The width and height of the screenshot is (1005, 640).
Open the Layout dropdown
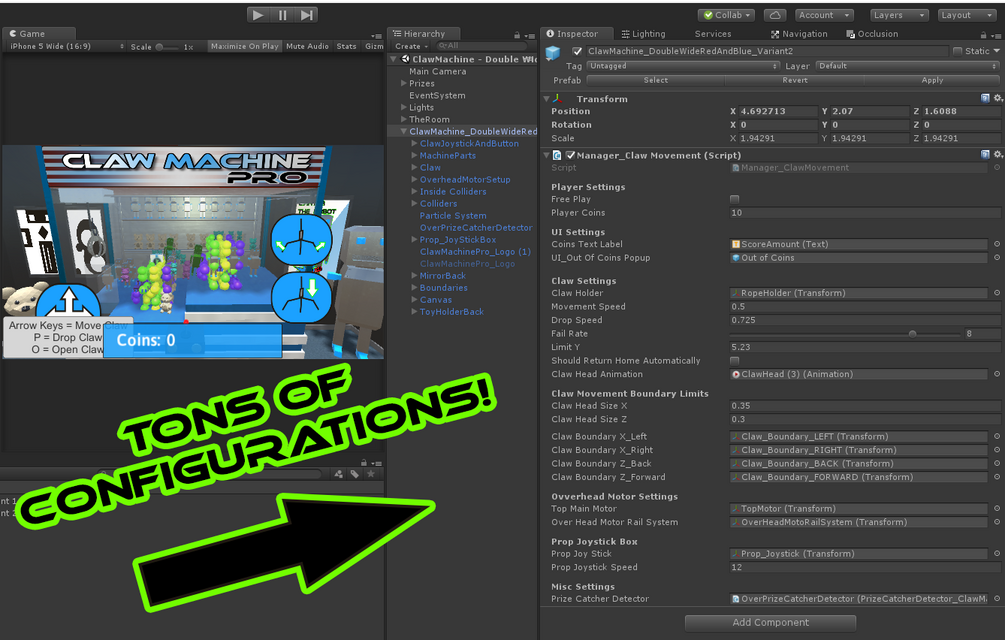967,15
